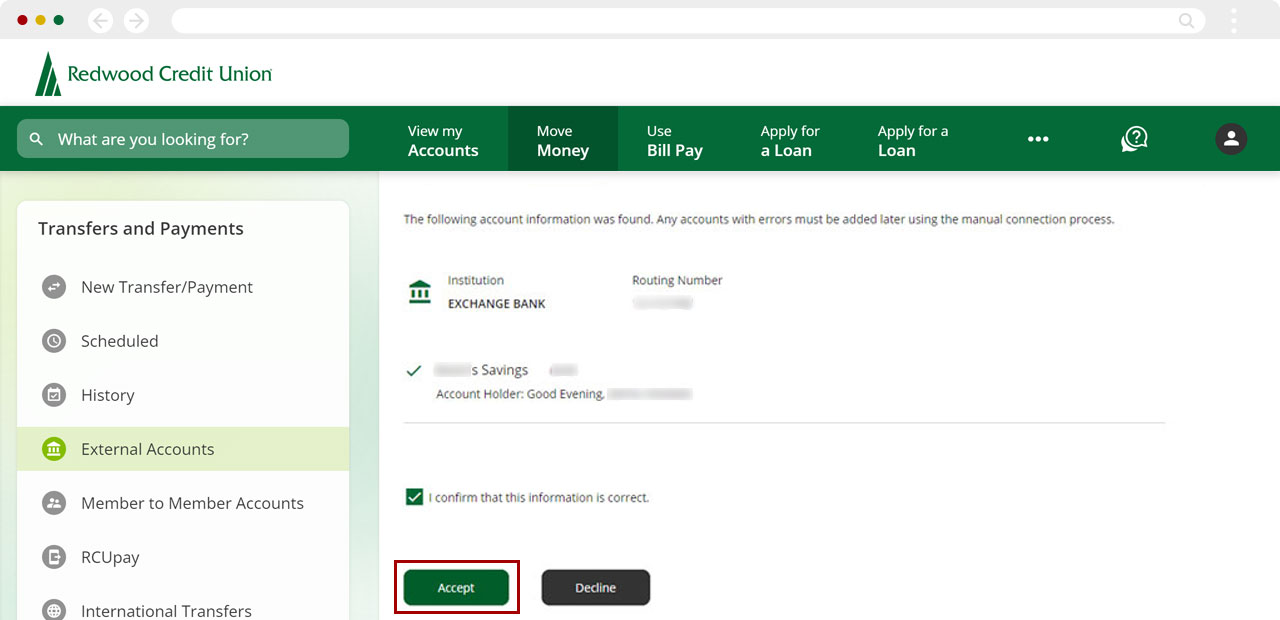Uncheck the confirm information is correct checkbox
The image size is (1280, 620).
pos(414,497)
